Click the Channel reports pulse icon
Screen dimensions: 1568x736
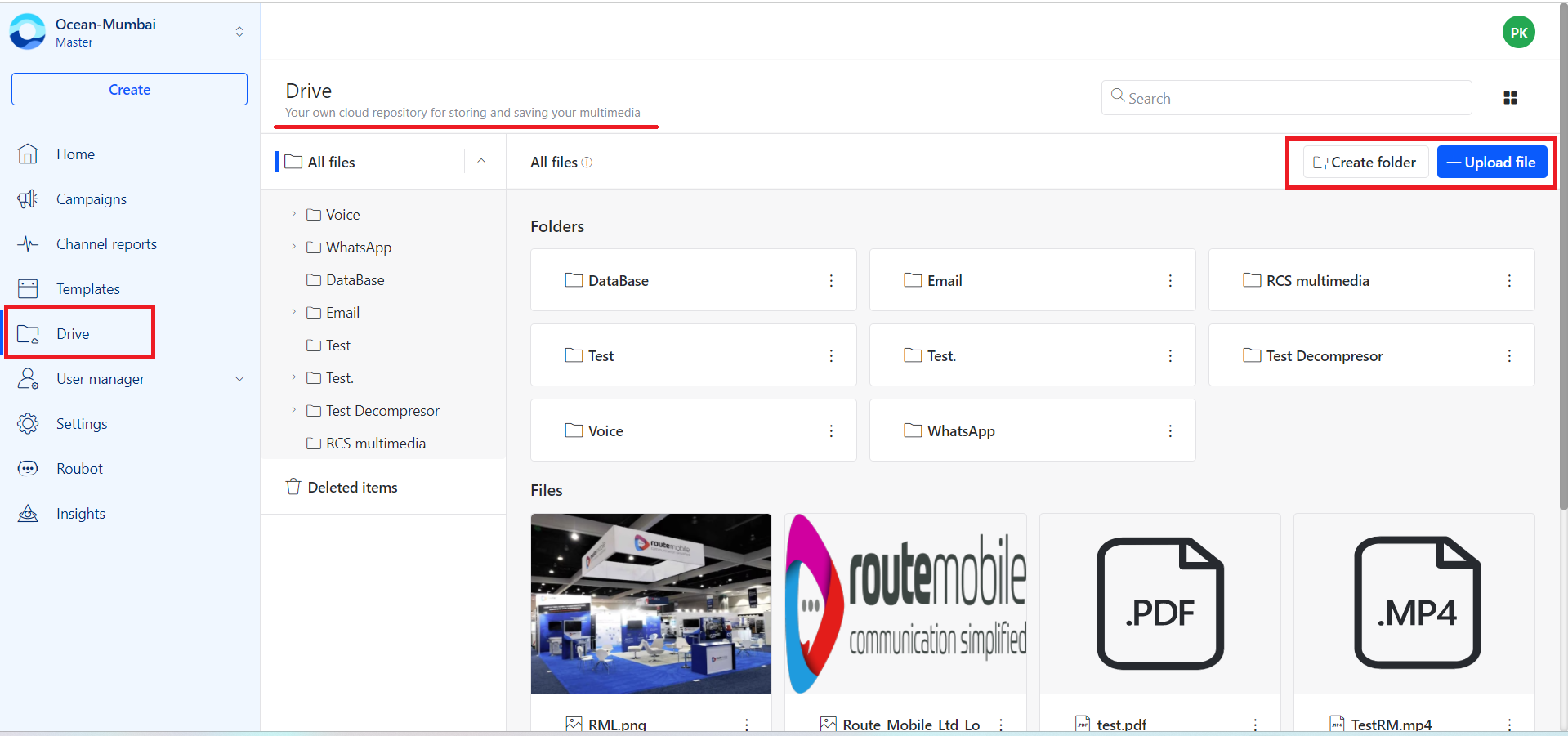28,244
